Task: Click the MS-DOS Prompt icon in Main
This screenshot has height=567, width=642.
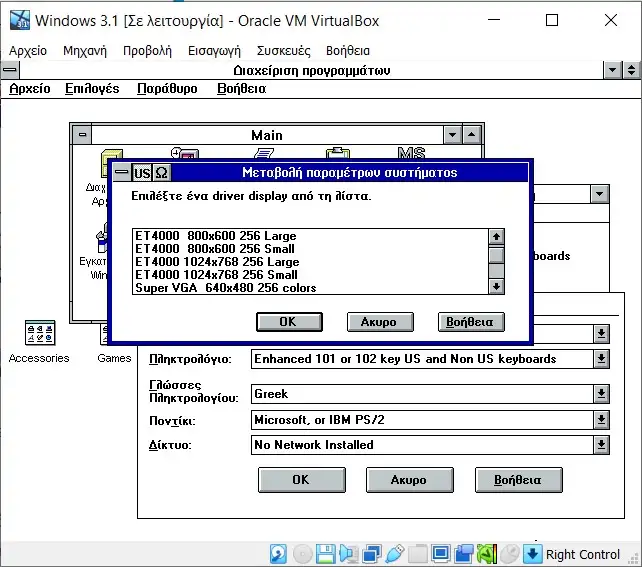Action: (x=411, y=153)
